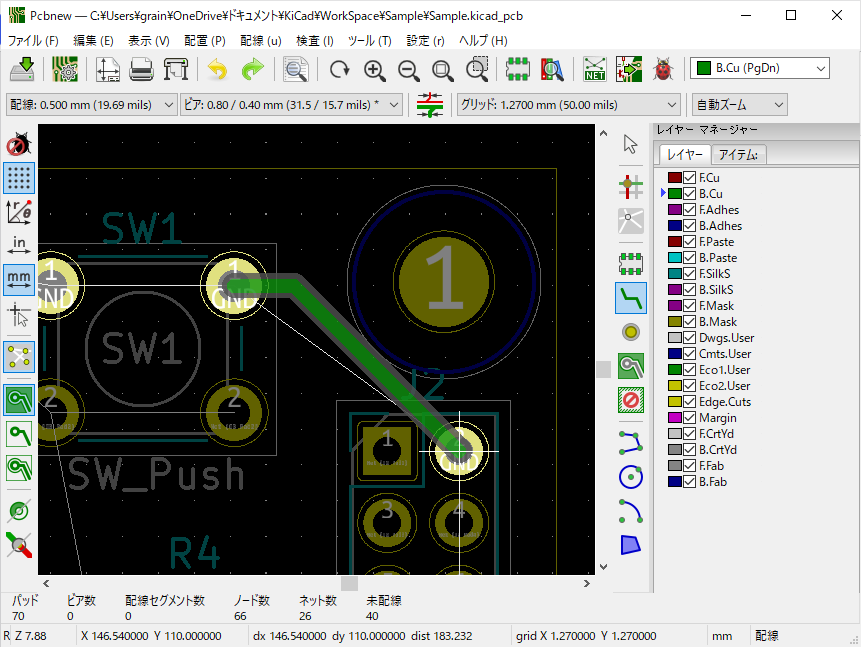Select the arrow cursor tool

point(630,144)
